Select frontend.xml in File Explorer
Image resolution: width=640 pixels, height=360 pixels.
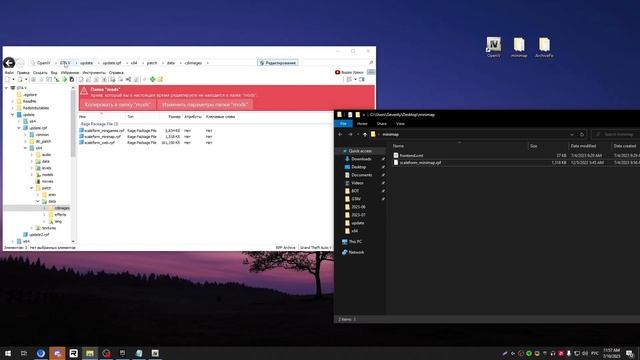point(408,156)
